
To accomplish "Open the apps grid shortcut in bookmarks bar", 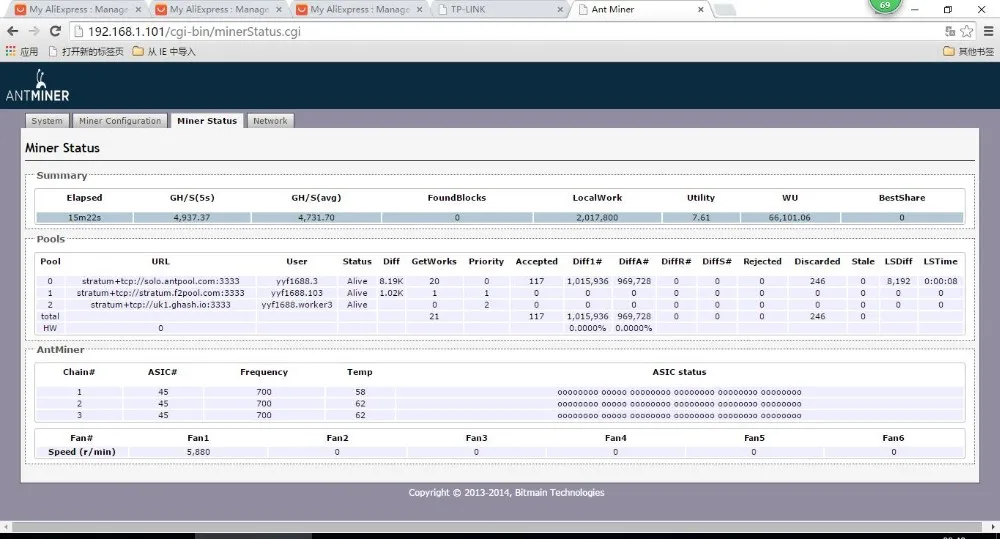I will (x=22, y=51).
